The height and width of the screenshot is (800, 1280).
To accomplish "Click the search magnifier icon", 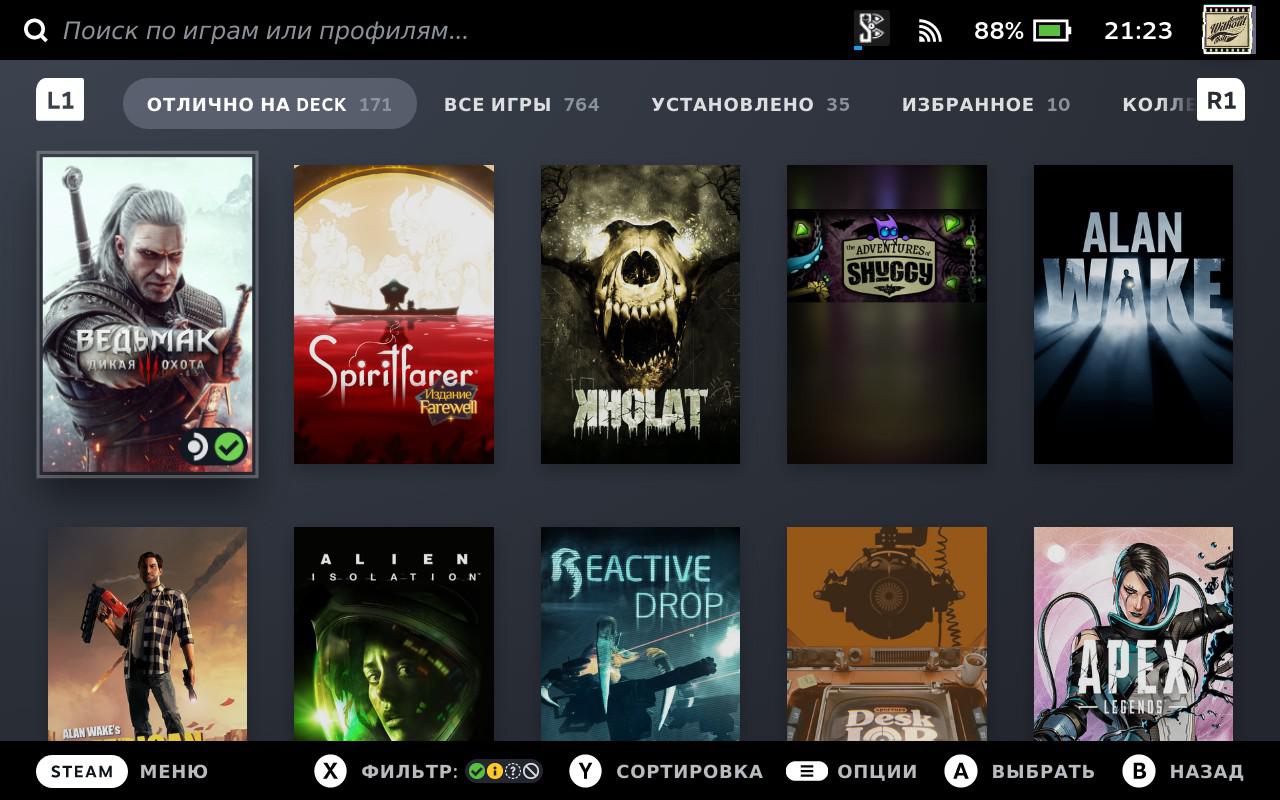I will (36, 31).
